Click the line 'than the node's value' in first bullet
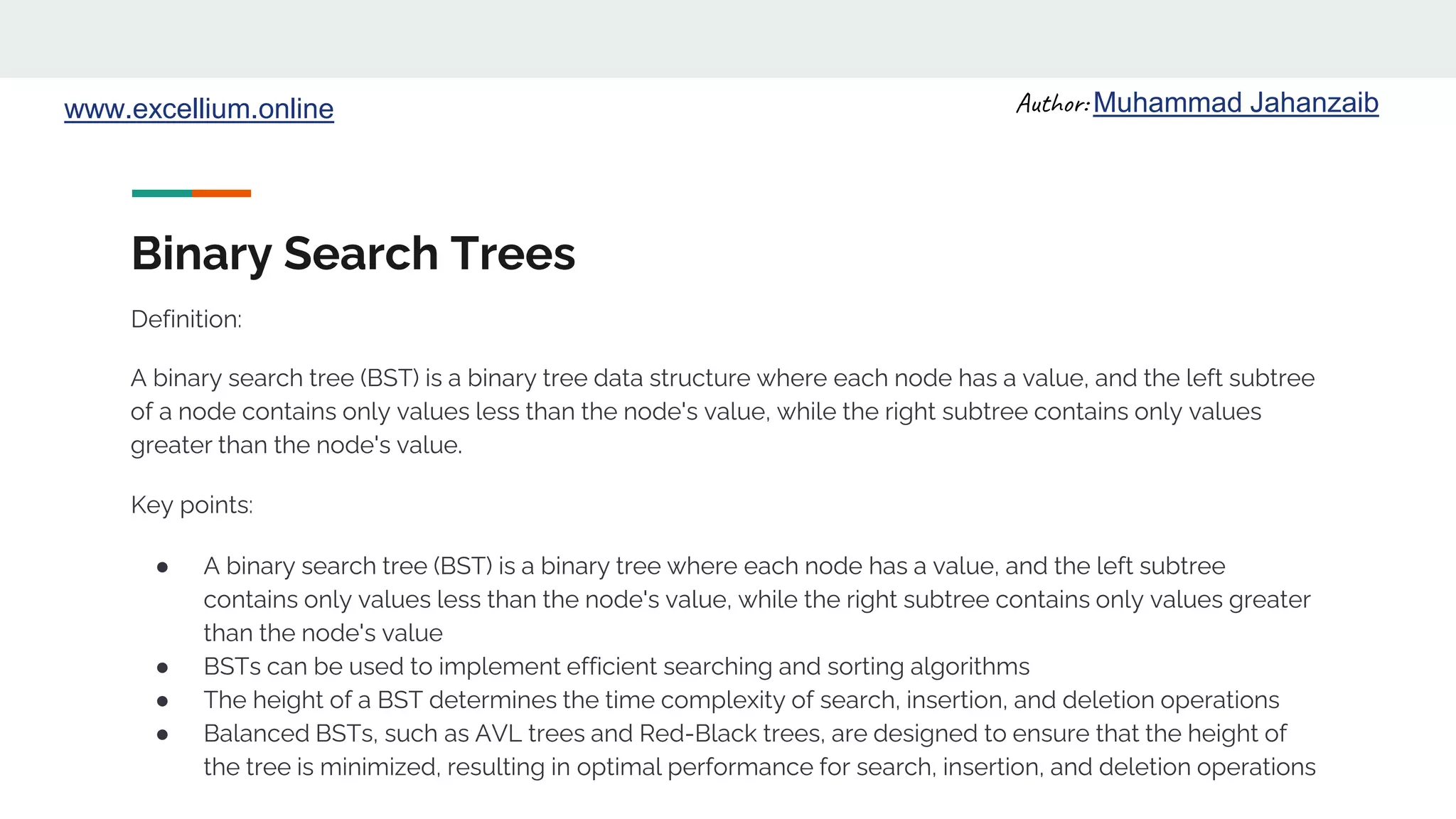 (323, 633)
